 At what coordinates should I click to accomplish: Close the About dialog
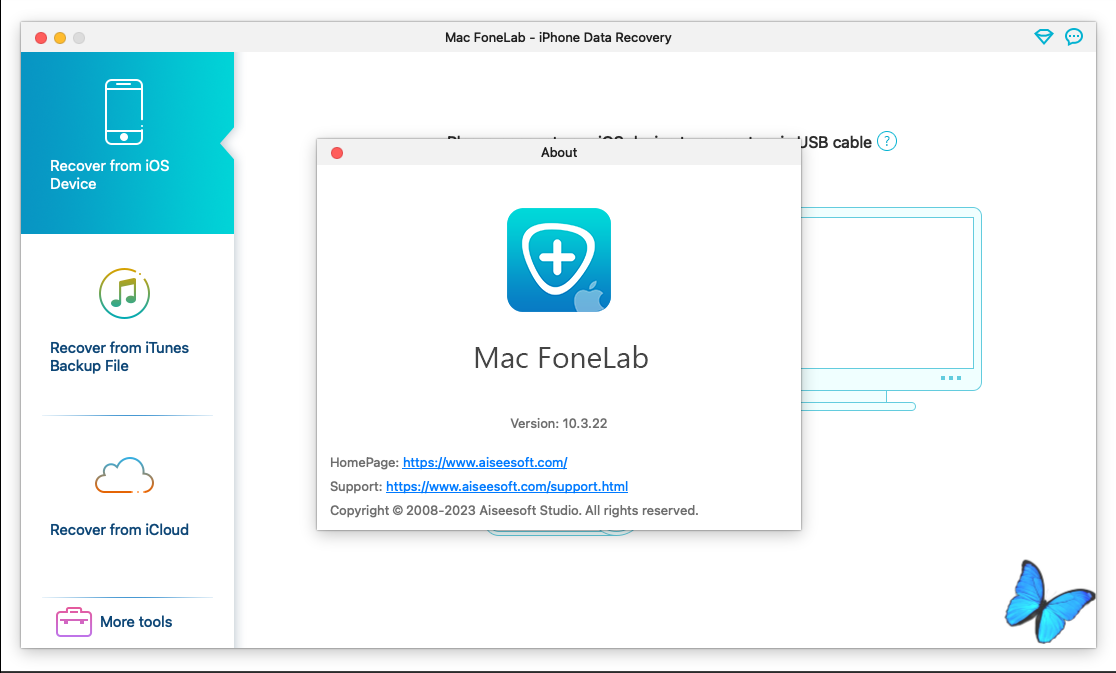coord(337,153)
